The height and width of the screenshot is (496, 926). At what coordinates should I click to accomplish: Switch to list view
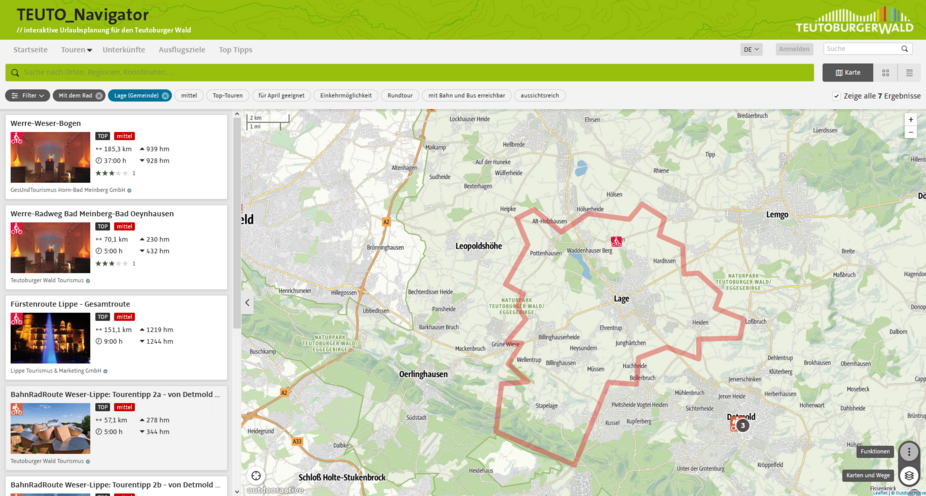point(909,72)
